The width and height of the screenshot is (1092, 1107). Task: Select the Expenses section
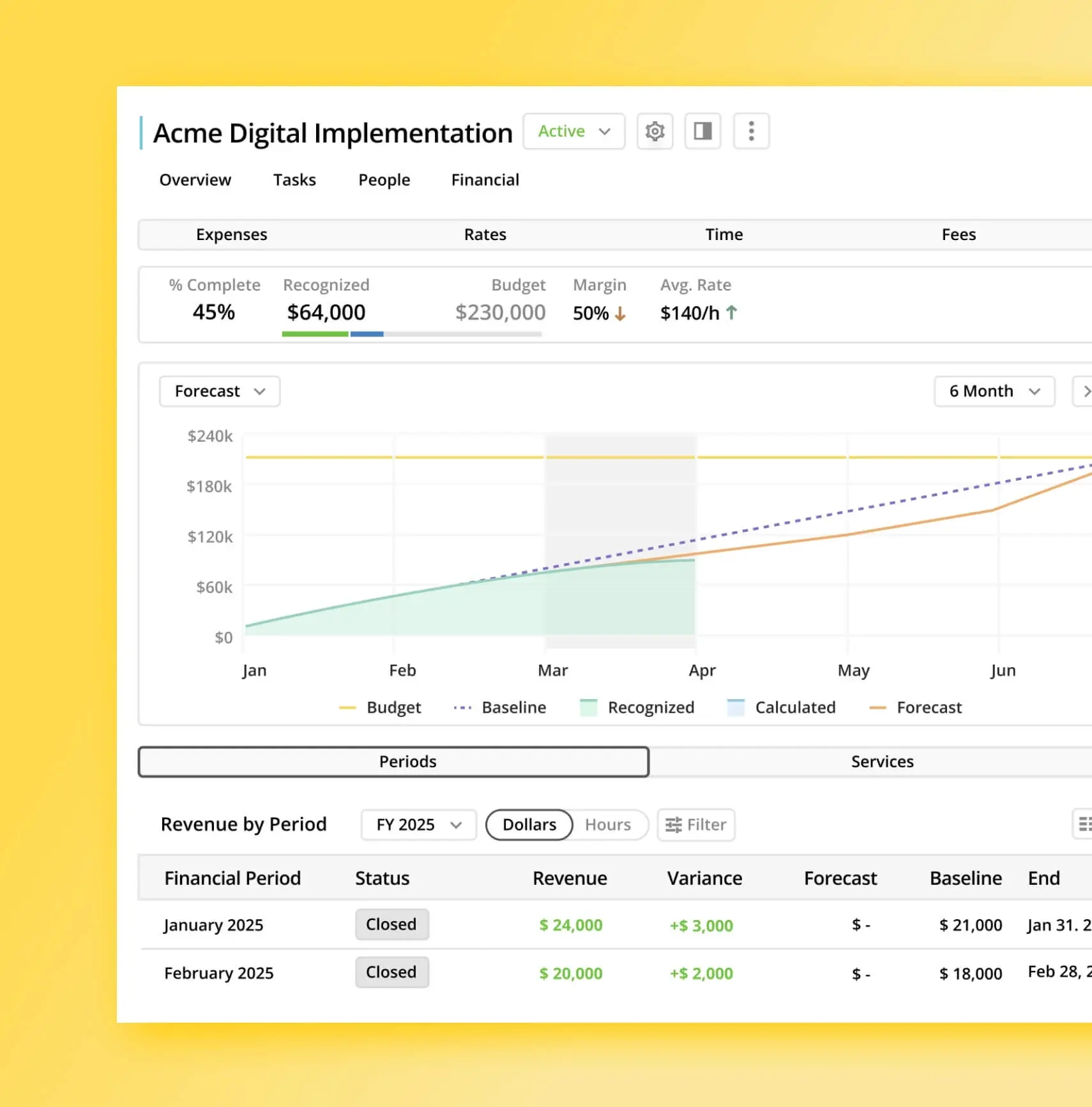[x=231, y=234]
